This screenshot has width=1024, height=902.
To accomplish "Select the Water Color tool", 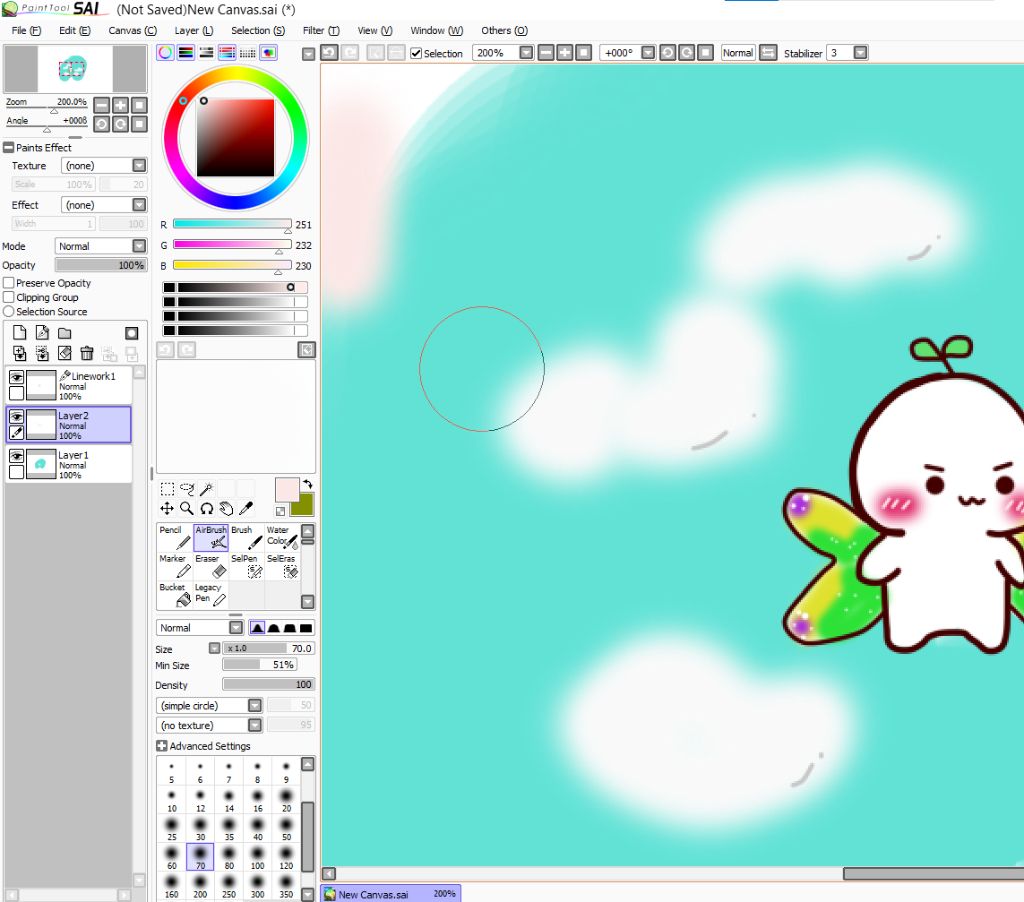I will pos(282,537).
